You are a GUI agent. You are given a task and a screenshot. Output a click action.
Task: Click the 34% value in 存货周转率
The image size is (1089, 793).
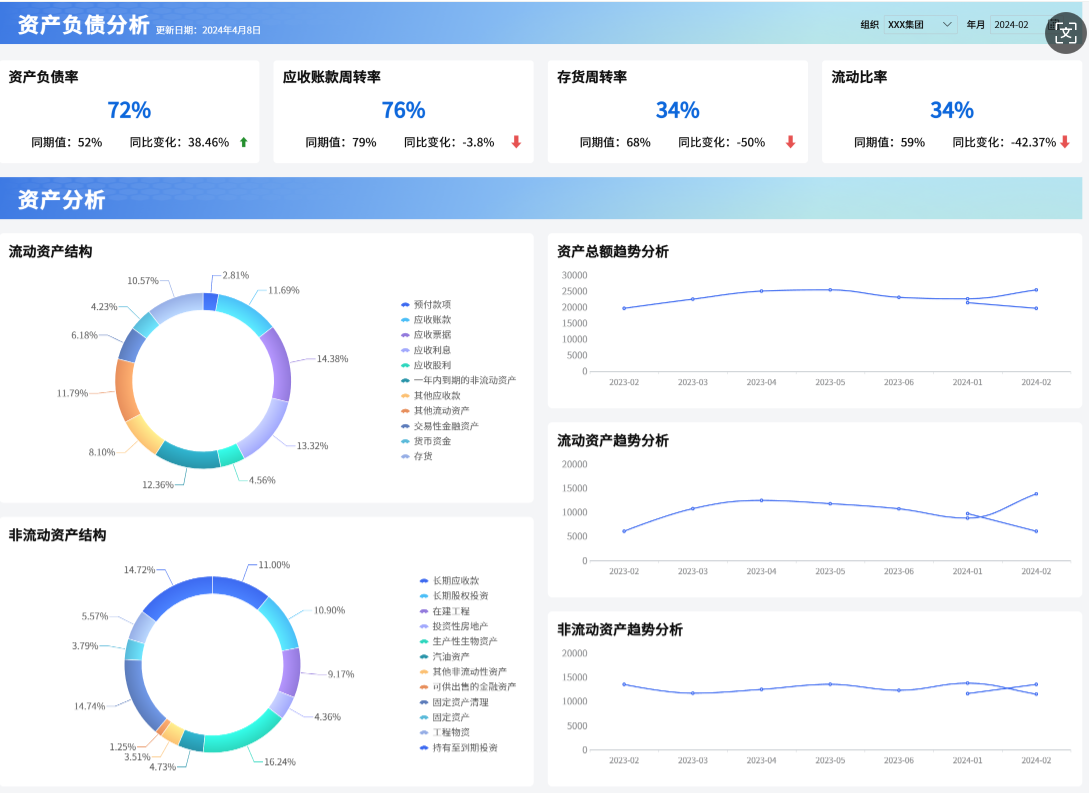pyautogui.click(x=678, y=110)
